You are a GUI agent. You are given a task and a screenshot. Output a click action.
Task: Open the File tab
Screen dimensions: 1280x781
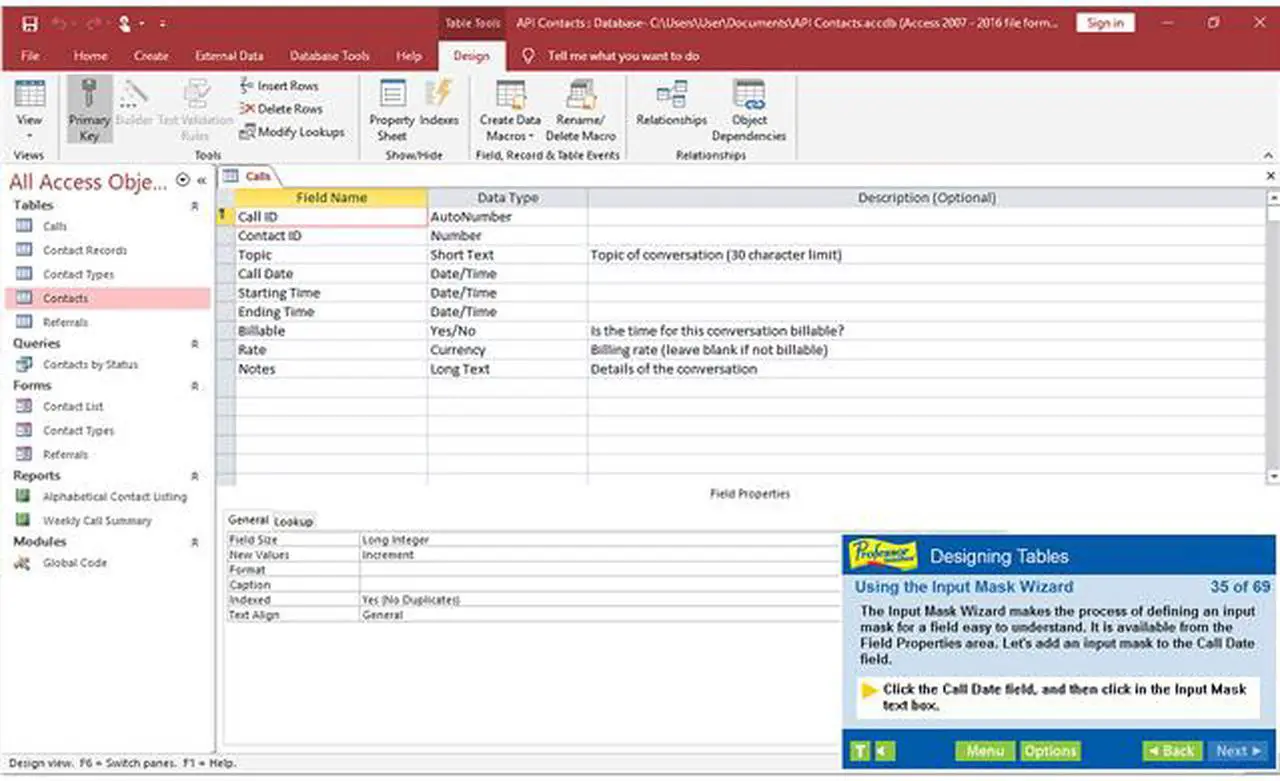[x=30, y=56]
